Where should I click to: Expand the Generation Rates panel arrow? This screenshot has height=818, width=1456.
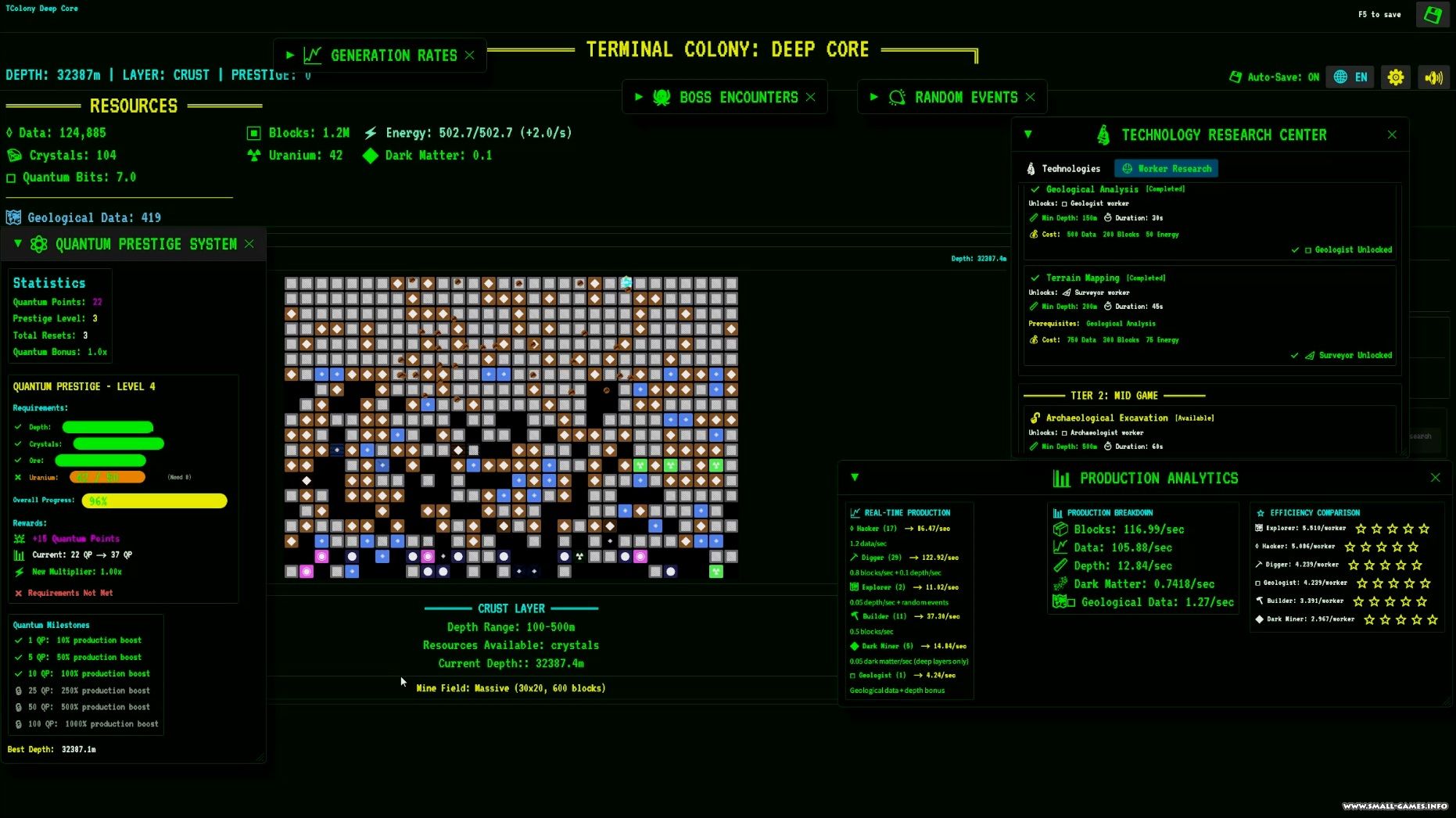click(x=290, y=56)
